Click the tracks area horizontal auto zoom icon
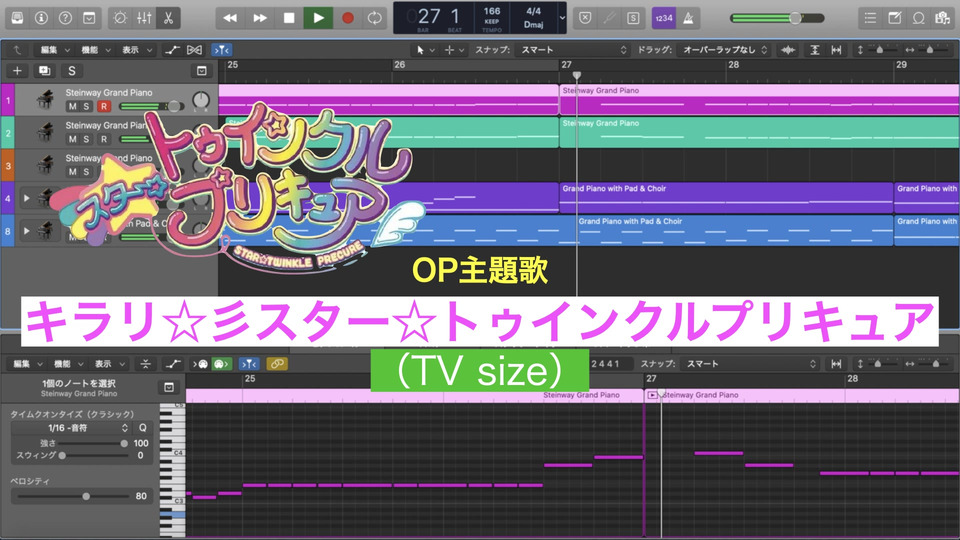960x540 pixels. [836, 50]
